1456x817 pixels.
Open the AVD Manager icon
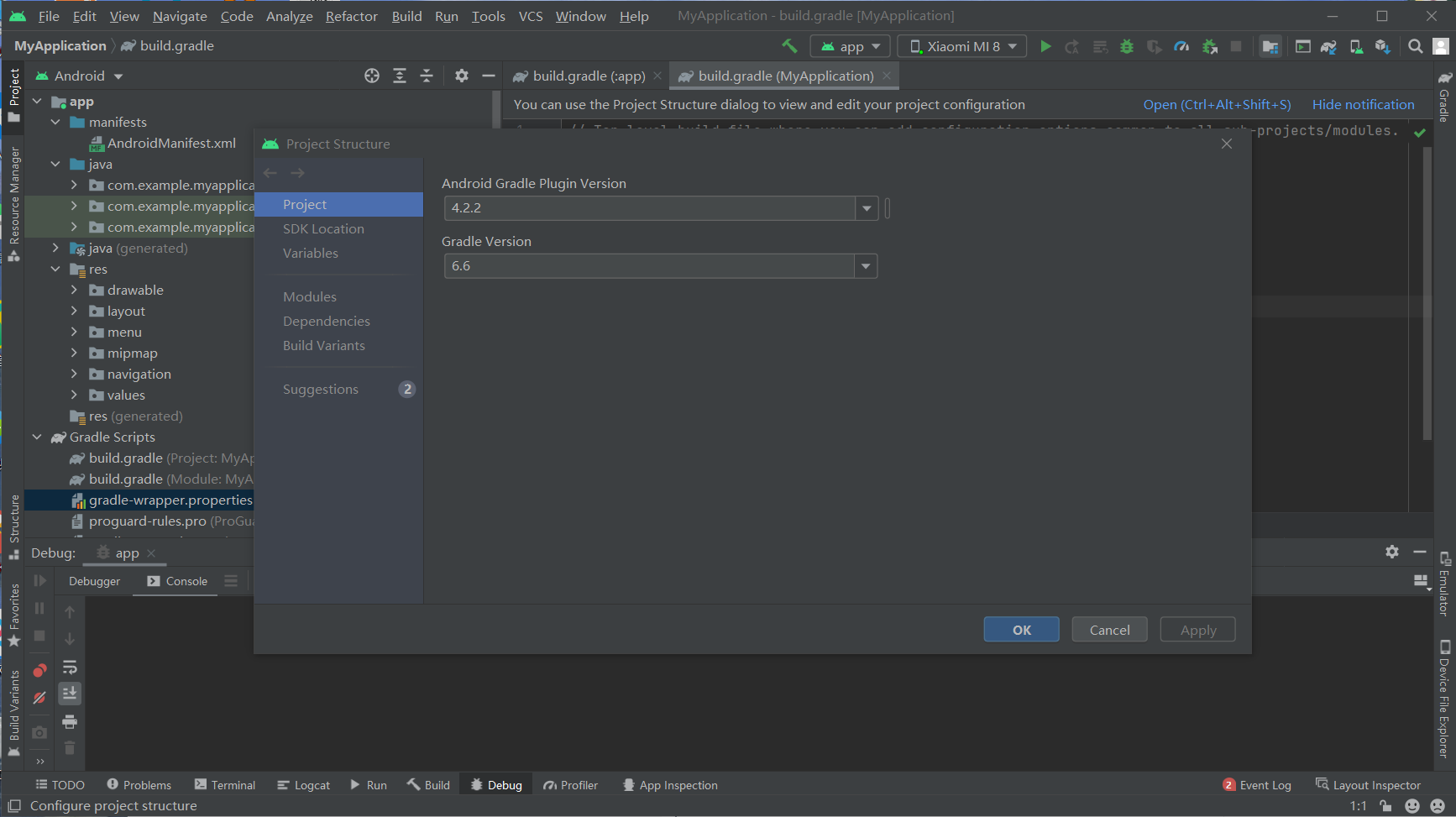[x=1355, y=46]
